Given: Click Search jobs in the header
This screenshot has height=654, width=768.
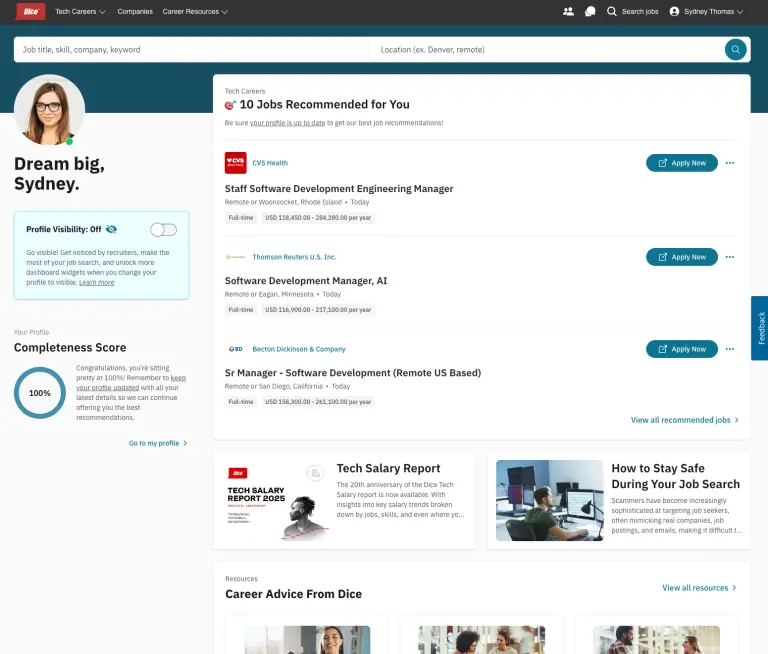Looking at the screenshot, I should 632,12.
